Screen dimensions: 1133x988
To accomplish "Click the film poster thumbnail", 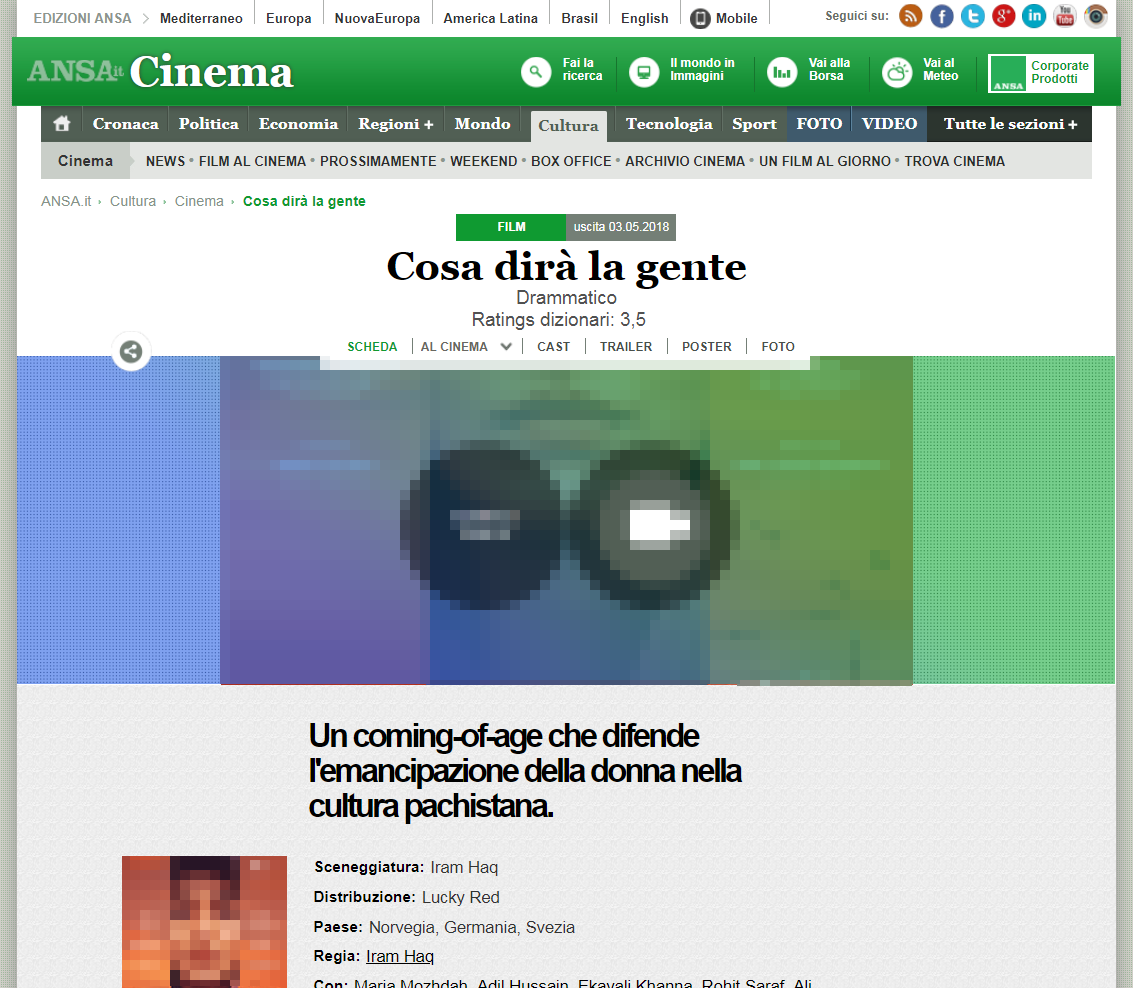I will [204, 922].
